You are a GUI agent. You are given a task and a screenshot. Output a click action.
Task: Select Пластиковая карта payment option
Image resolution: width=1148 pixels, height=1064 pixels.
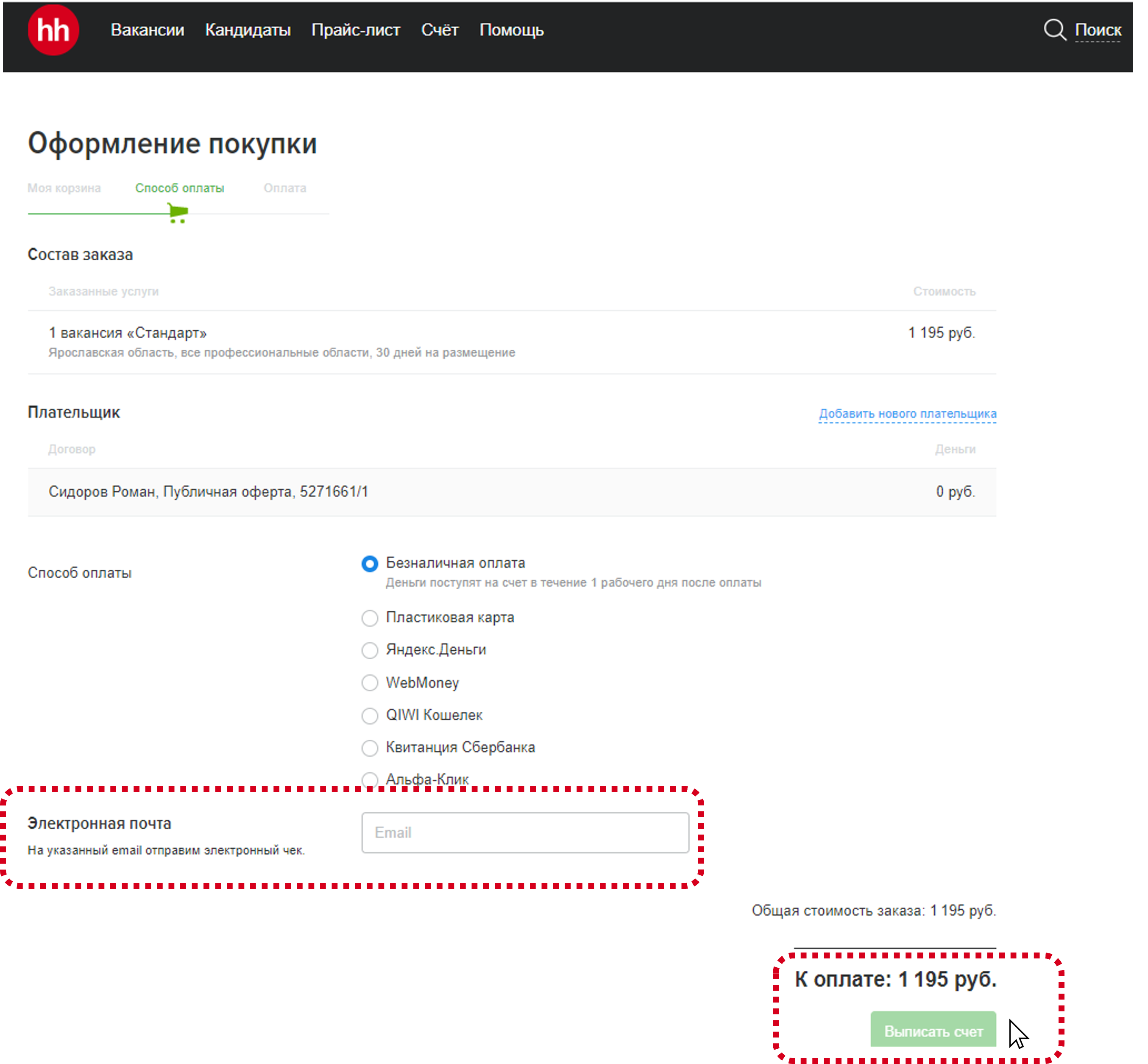370,618
